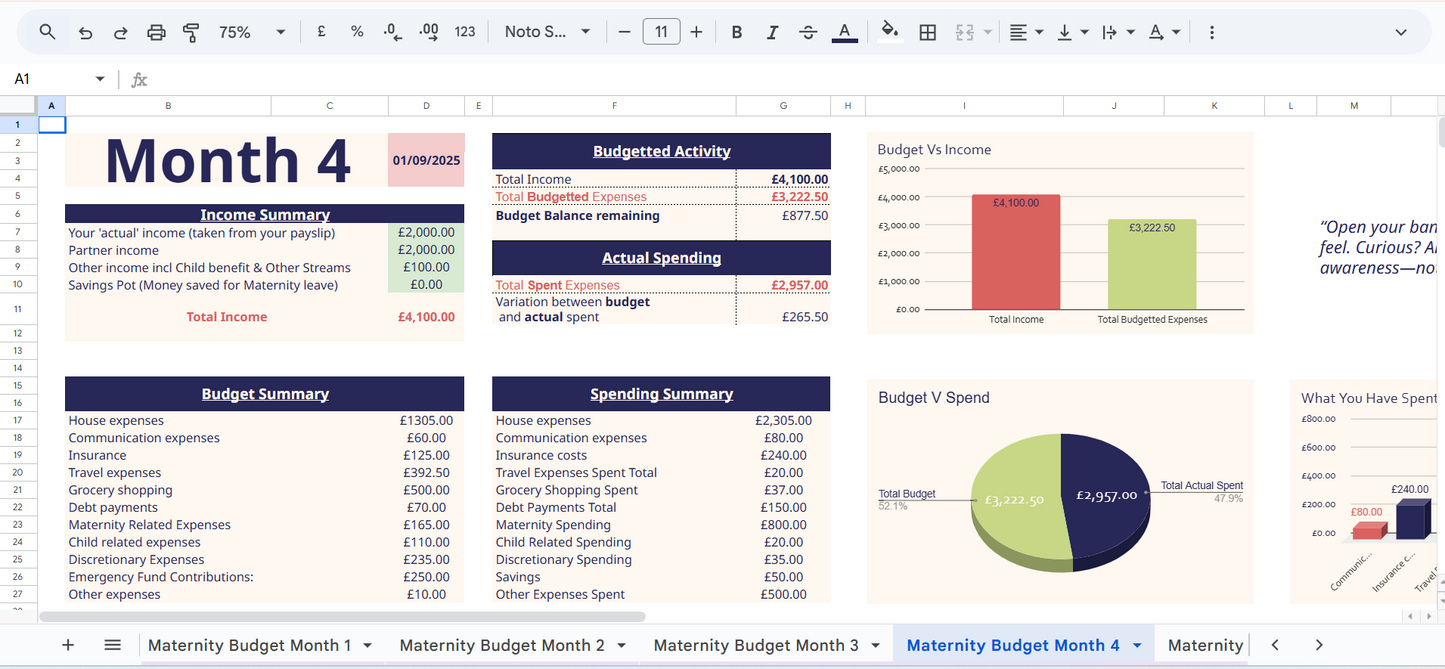Toggle italic formatting
Image resolution: width=1445 pixels, height=669 pixels.
point(772,31)
